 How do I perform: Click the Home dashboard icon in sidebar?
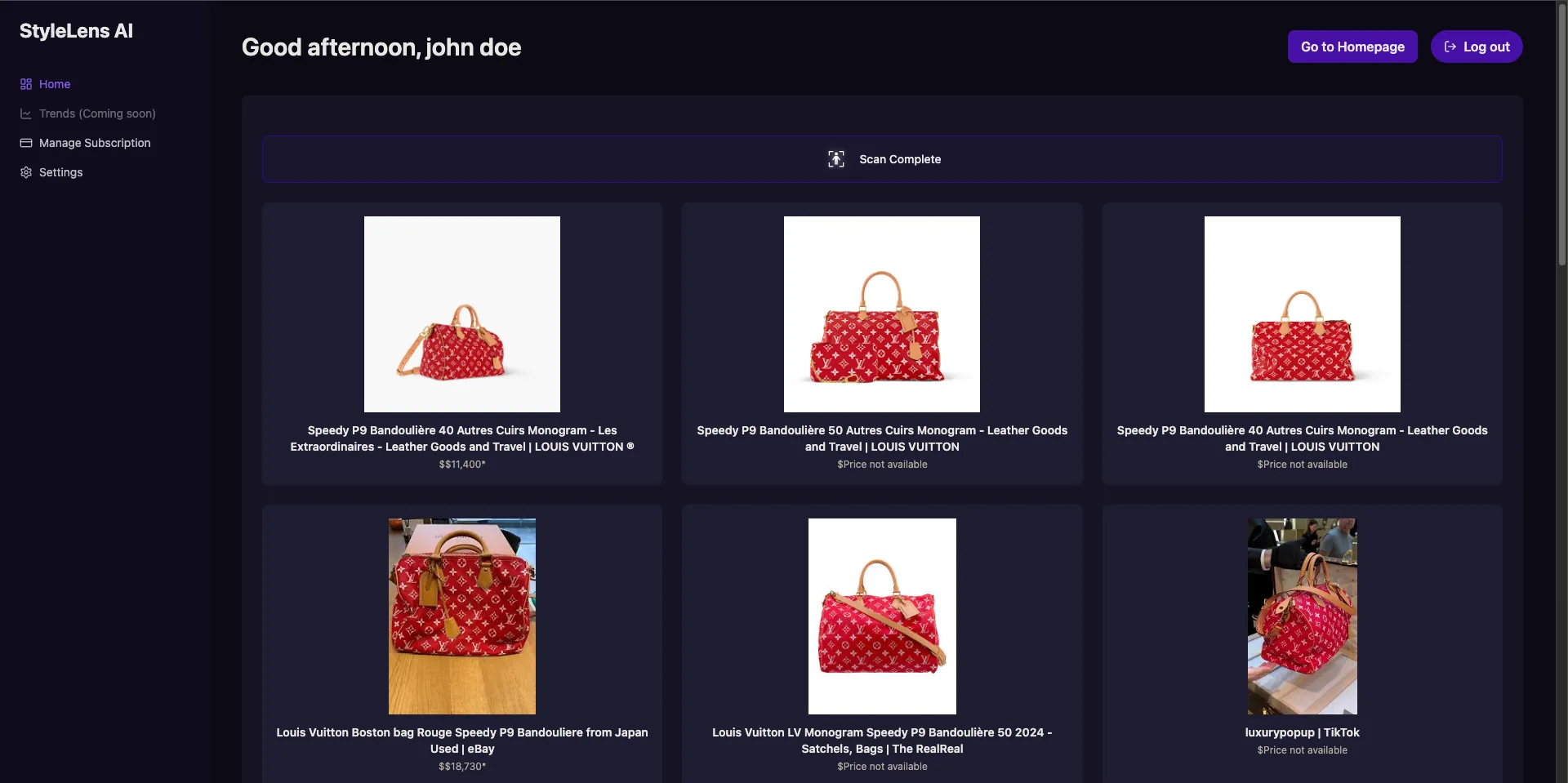click(26, 84)
